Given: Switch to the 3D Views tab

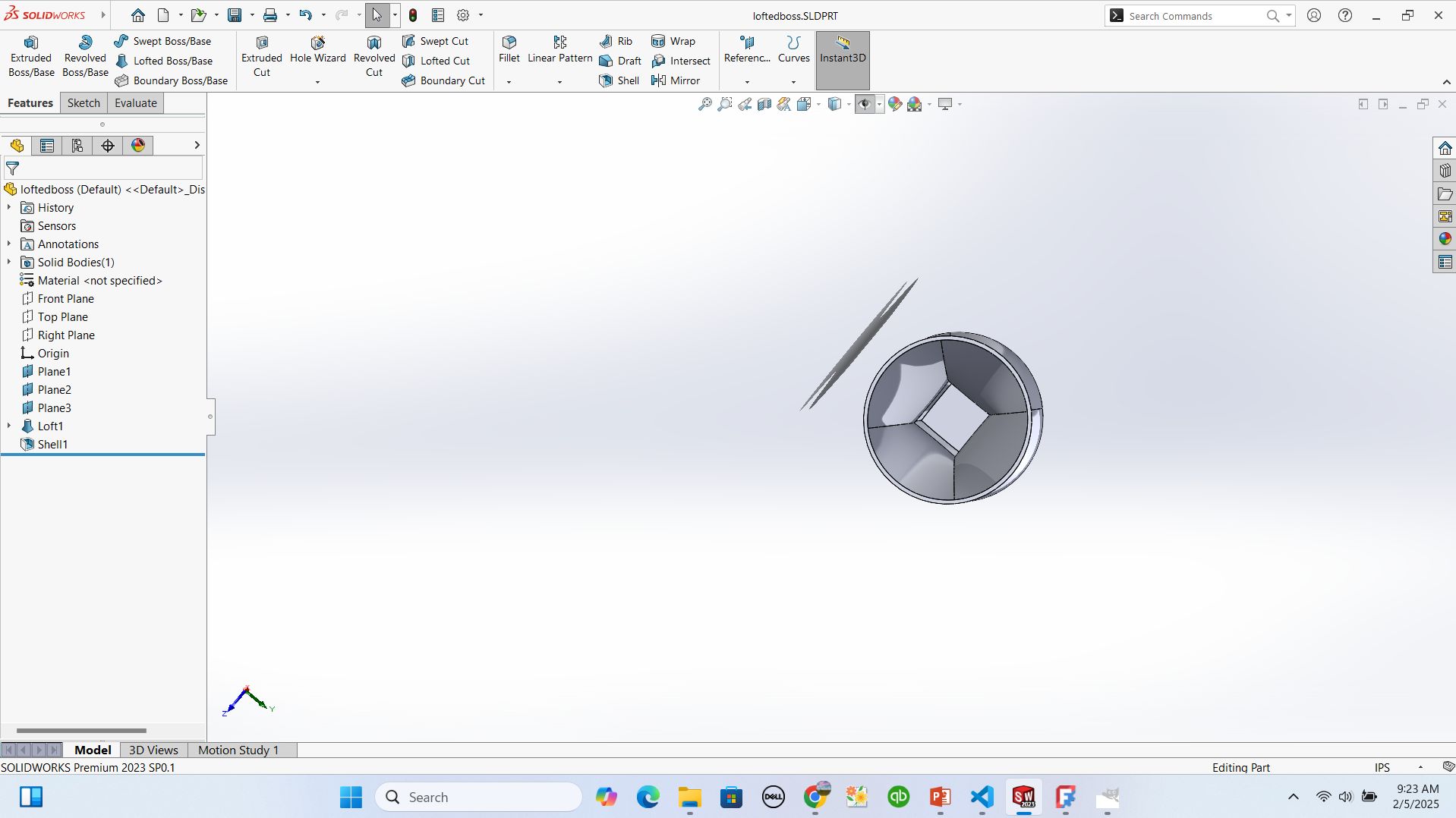Looking at the screenshot, I should coord(153,750).
